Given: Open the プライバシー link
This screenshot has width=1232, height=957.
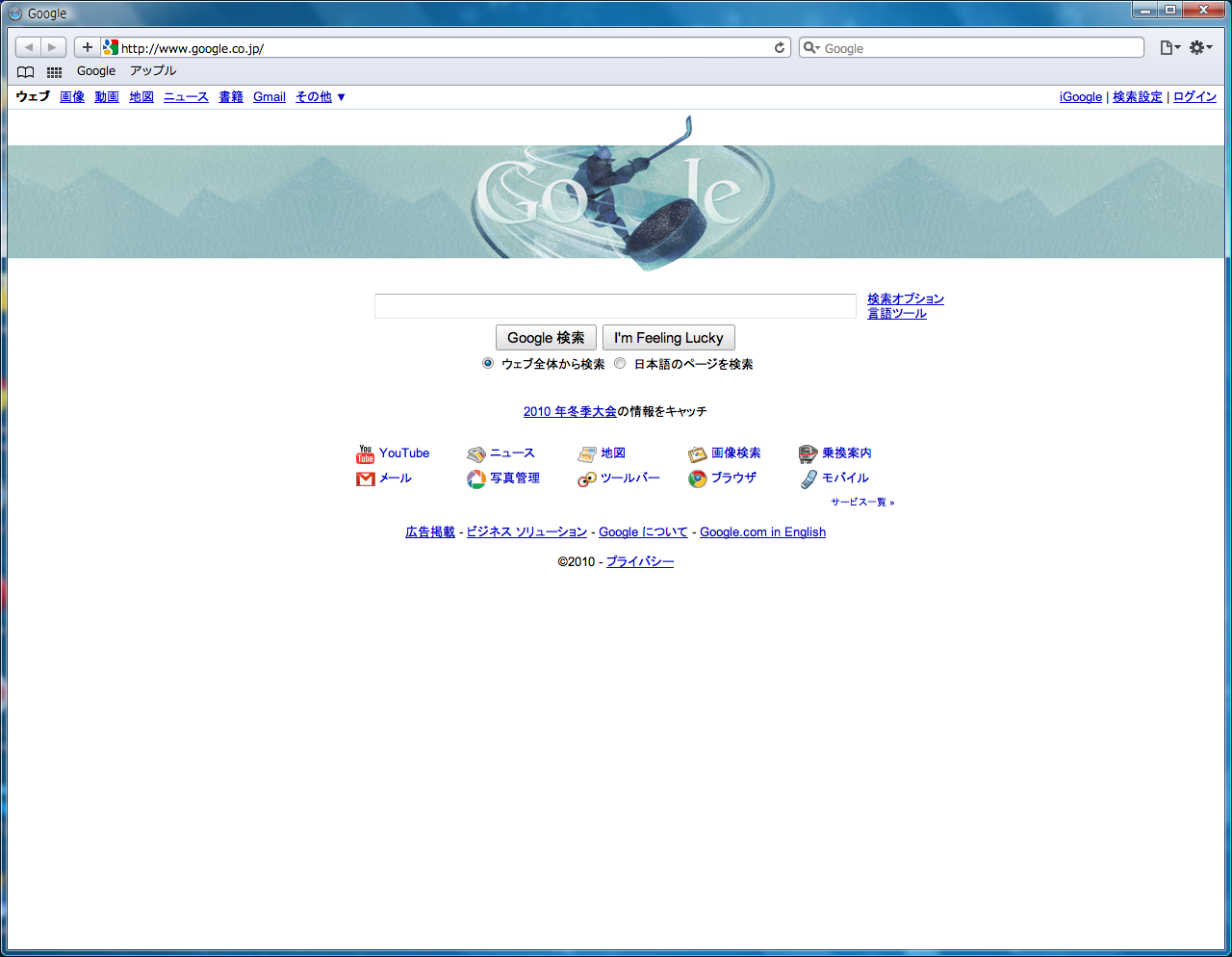Looking at the screenshot, I should coord(640,562).
